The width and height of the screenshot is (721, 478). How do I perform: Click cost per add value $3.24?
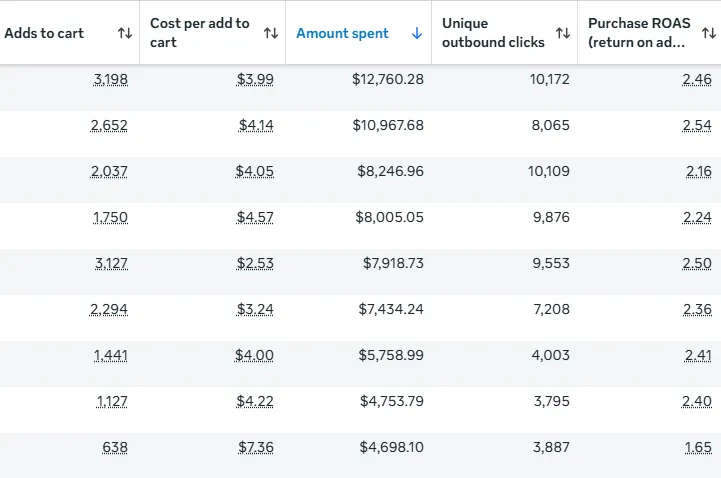click(x=255, y=309)
